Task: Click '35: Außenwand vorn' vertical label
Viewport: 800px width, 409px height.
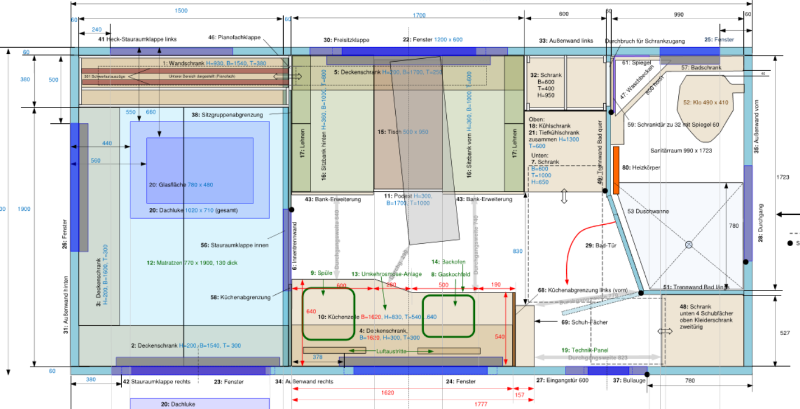Action: click(757, 125)
